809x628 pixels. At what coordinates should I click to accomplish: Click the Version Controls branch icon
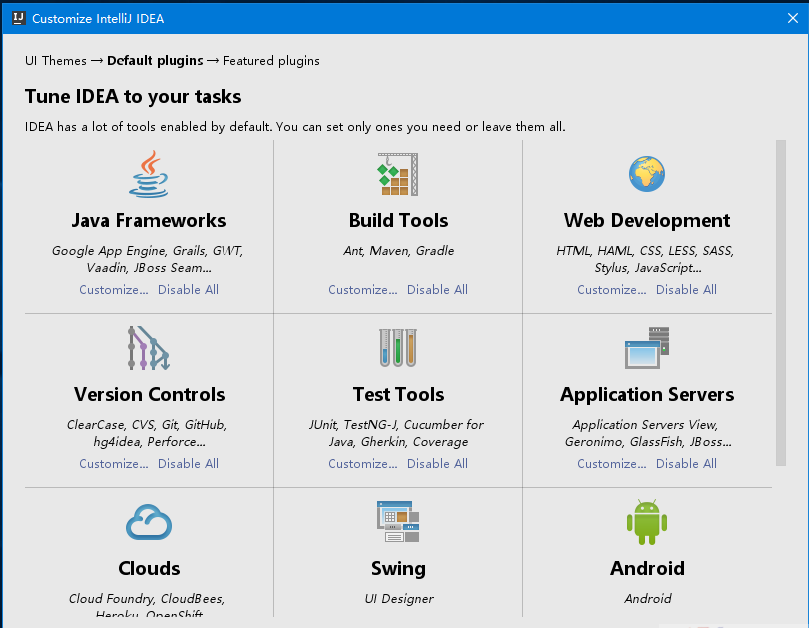[x=149, y=348]
